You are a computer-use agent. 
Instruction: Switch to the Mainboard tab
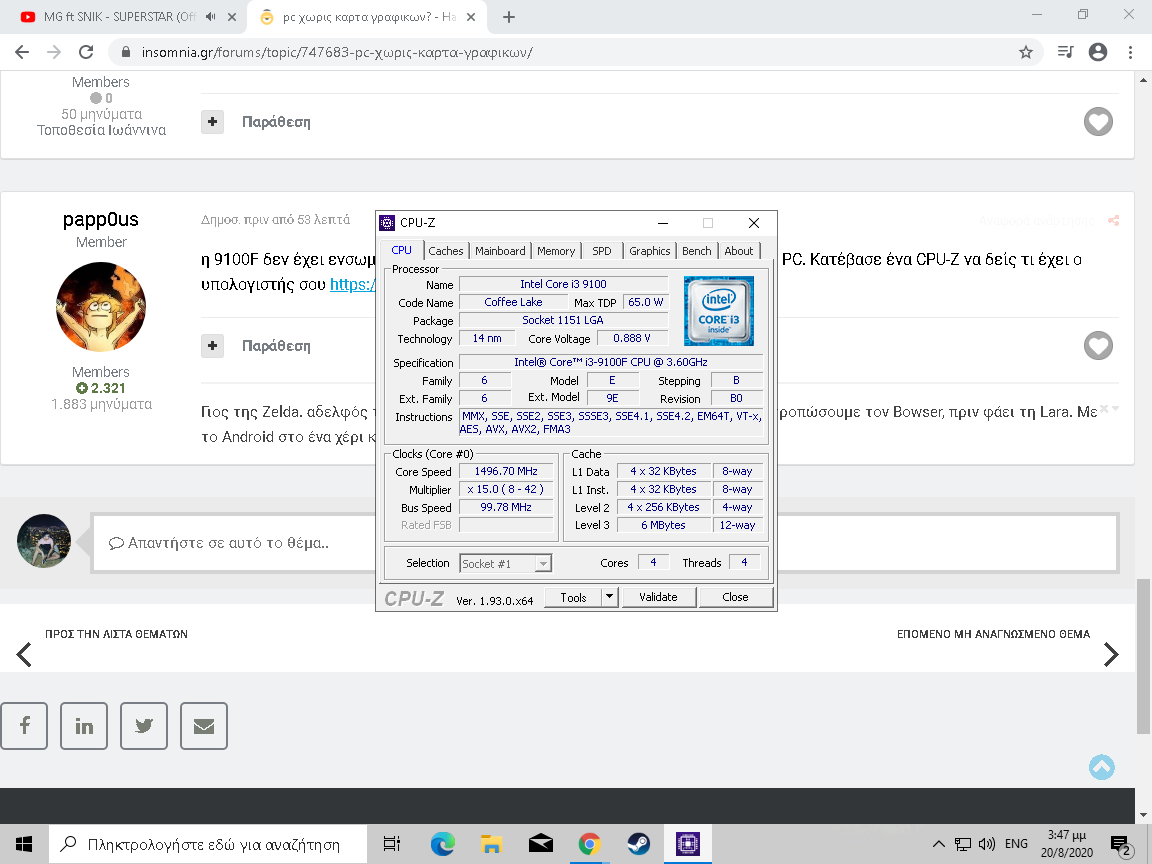tap(500, 251)
